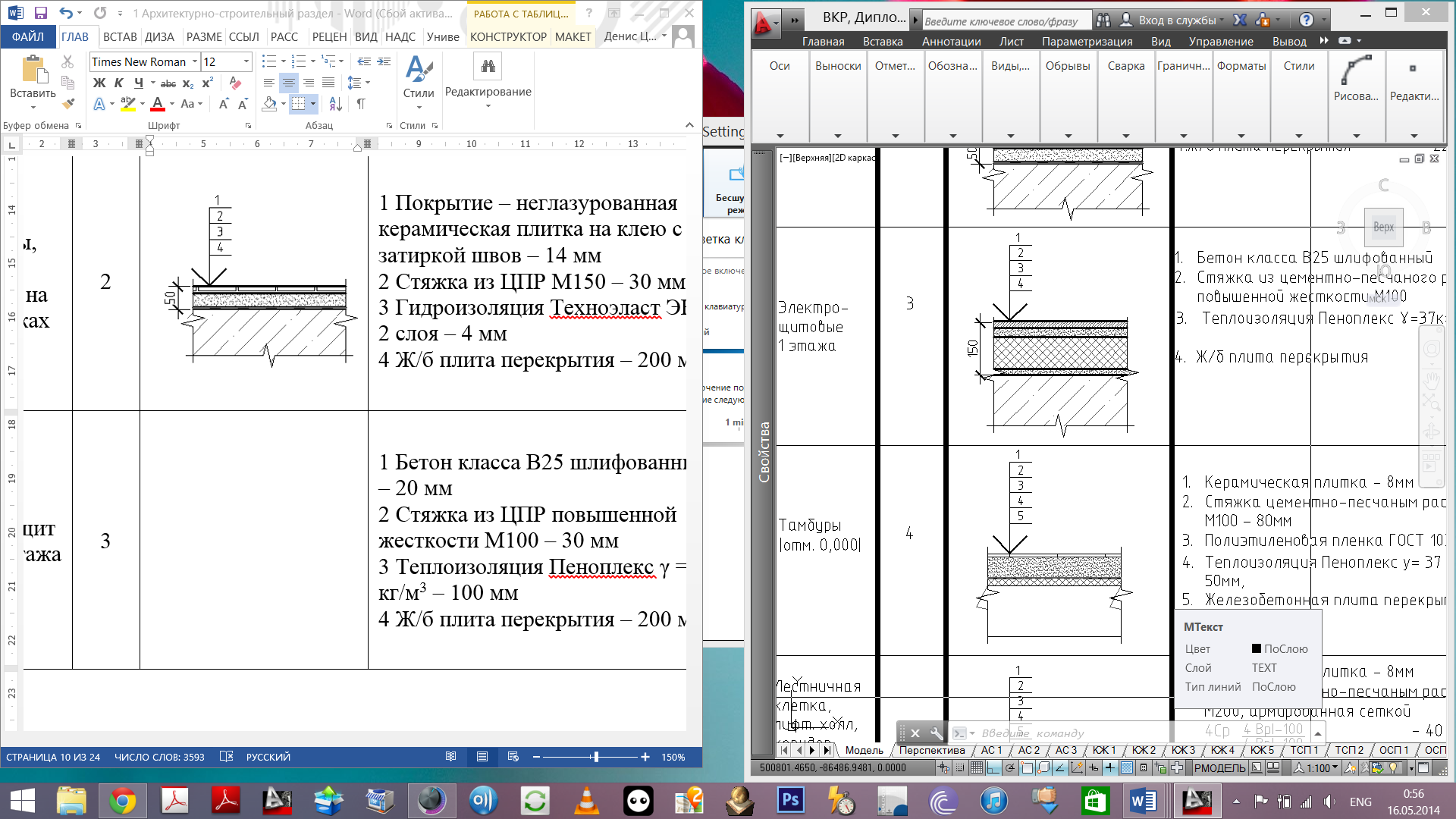1456x819 pixels.
Task: Open the Аннотации ribbon tab in AutoCAD
Action: (x=951, y=42)
